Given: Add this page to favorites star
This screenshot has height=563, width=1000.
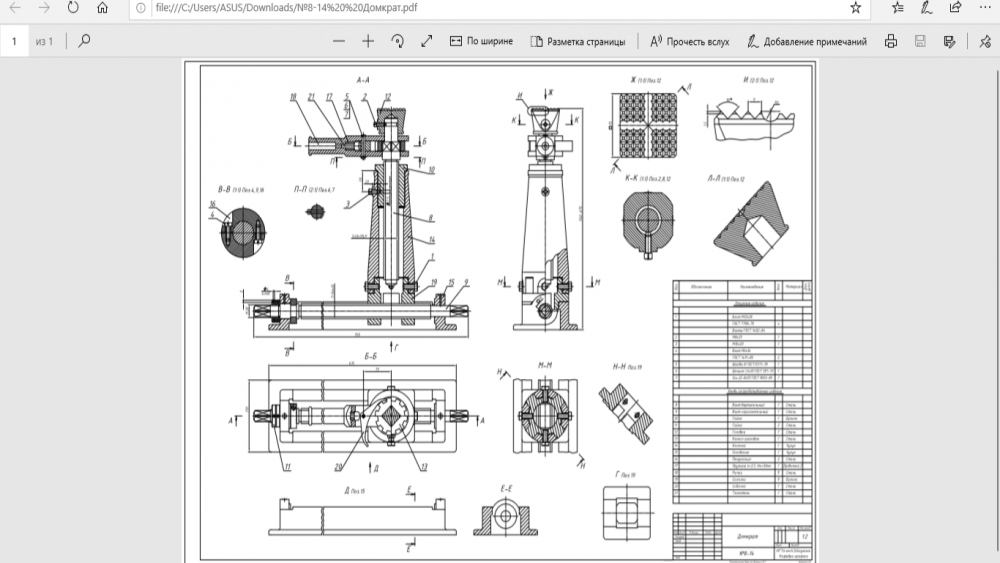Looking at the screenshot, I should click(855, 8).
